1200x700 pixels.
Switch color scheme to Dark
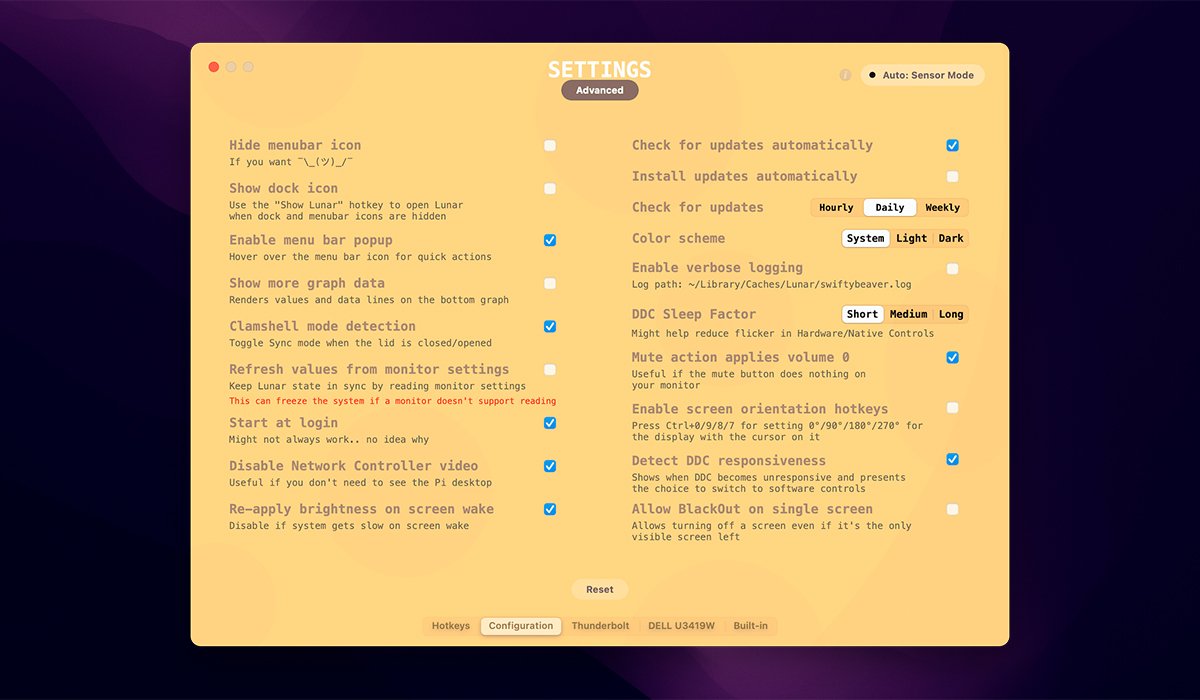[951, 239]
